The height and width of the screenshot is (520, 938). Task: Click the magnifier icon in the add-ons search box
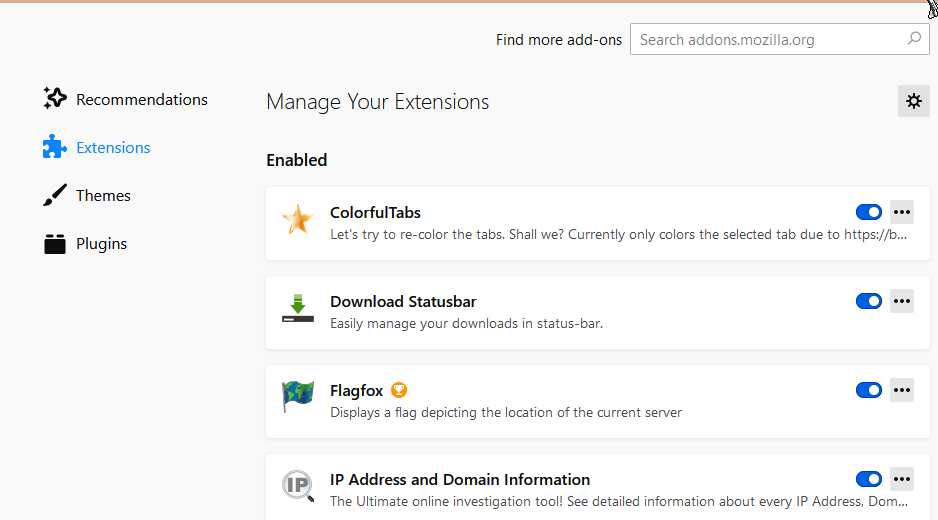[x=914, y=39]
